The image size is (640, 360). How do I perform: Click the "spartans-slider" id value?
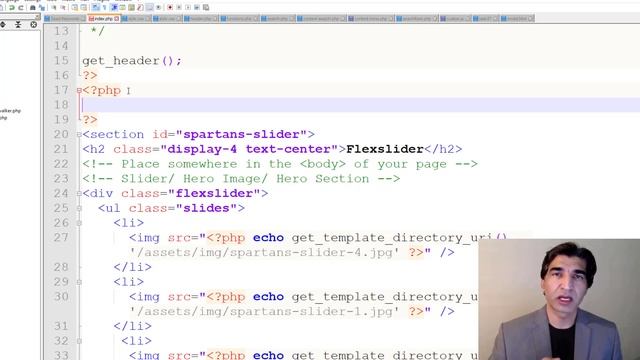click(x=241, y=134)
